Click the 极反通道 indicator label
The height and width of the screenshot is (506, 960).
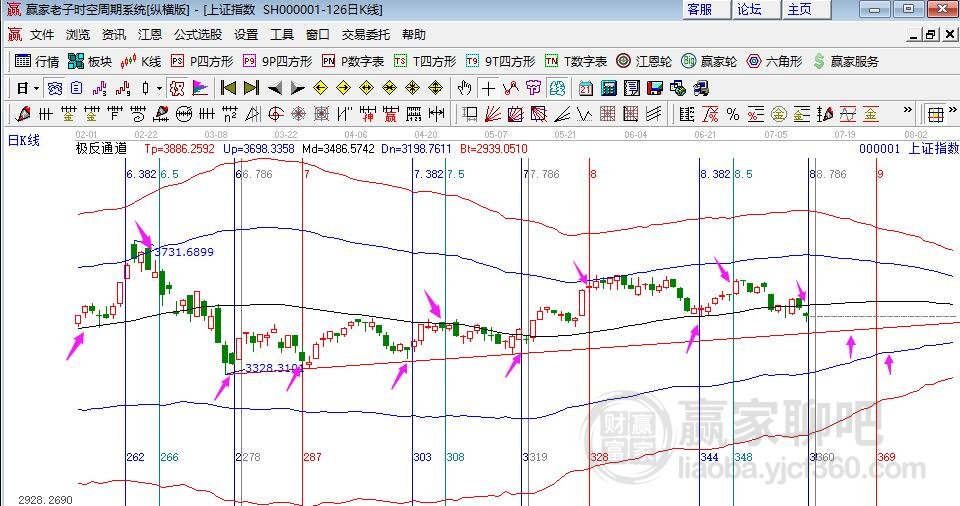tap(101, 148)
